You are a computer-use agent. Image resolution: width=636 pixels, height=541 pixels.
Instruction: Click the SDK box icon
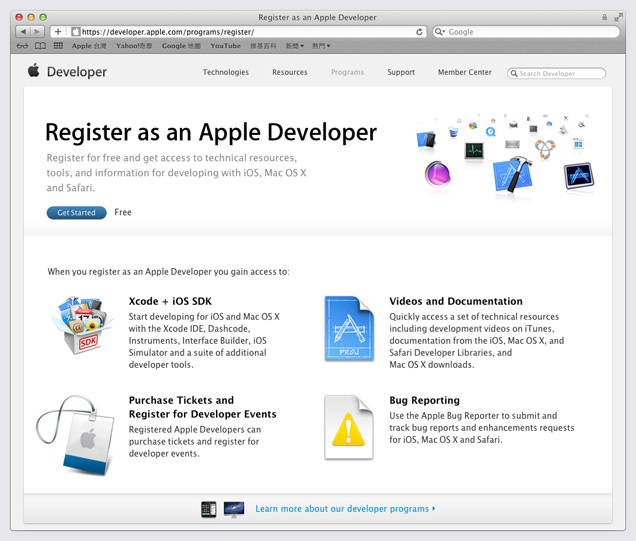pos(82,326)
